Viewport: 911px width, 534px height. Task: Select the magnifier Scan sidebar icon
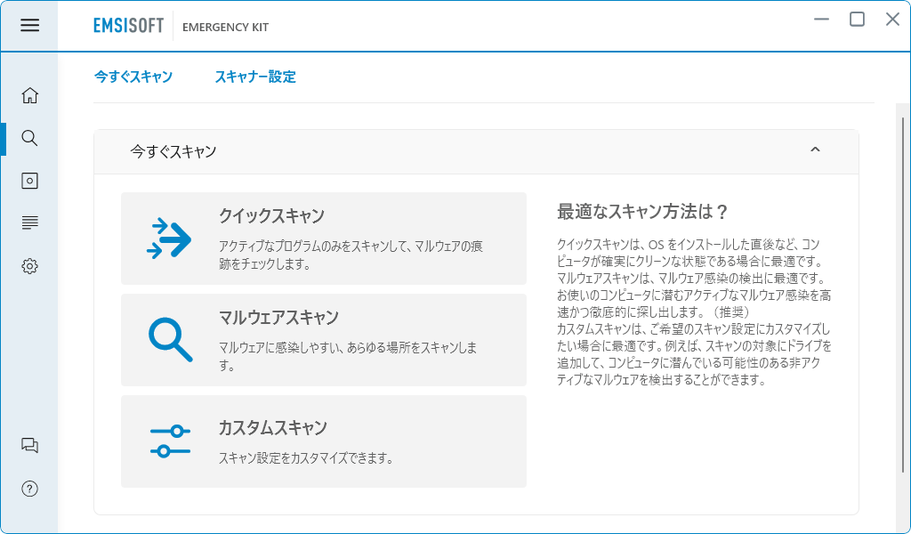click(x=30, y=138)
